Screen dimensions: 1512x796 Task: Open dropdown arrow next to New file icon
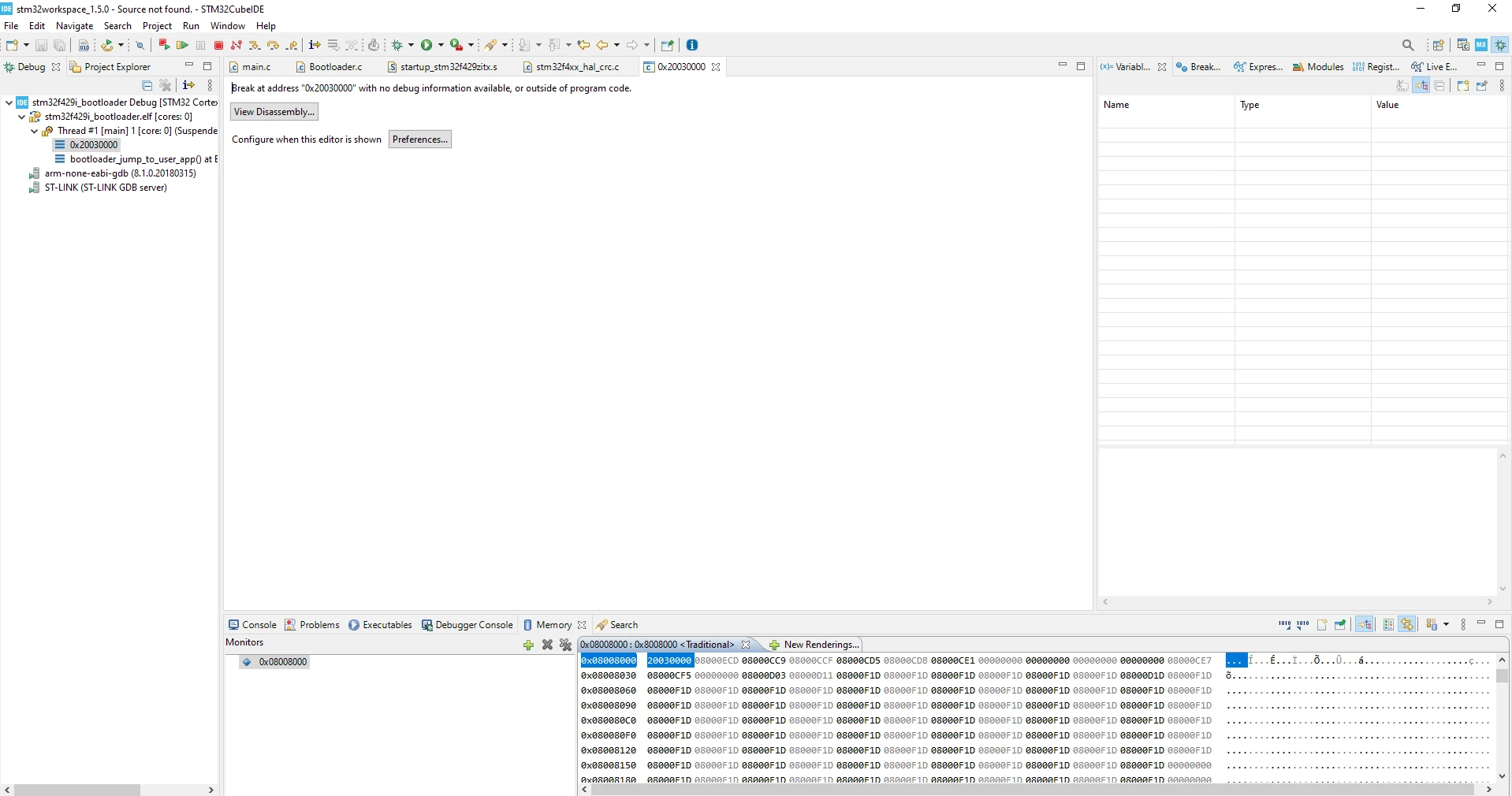tap(26, 45)
